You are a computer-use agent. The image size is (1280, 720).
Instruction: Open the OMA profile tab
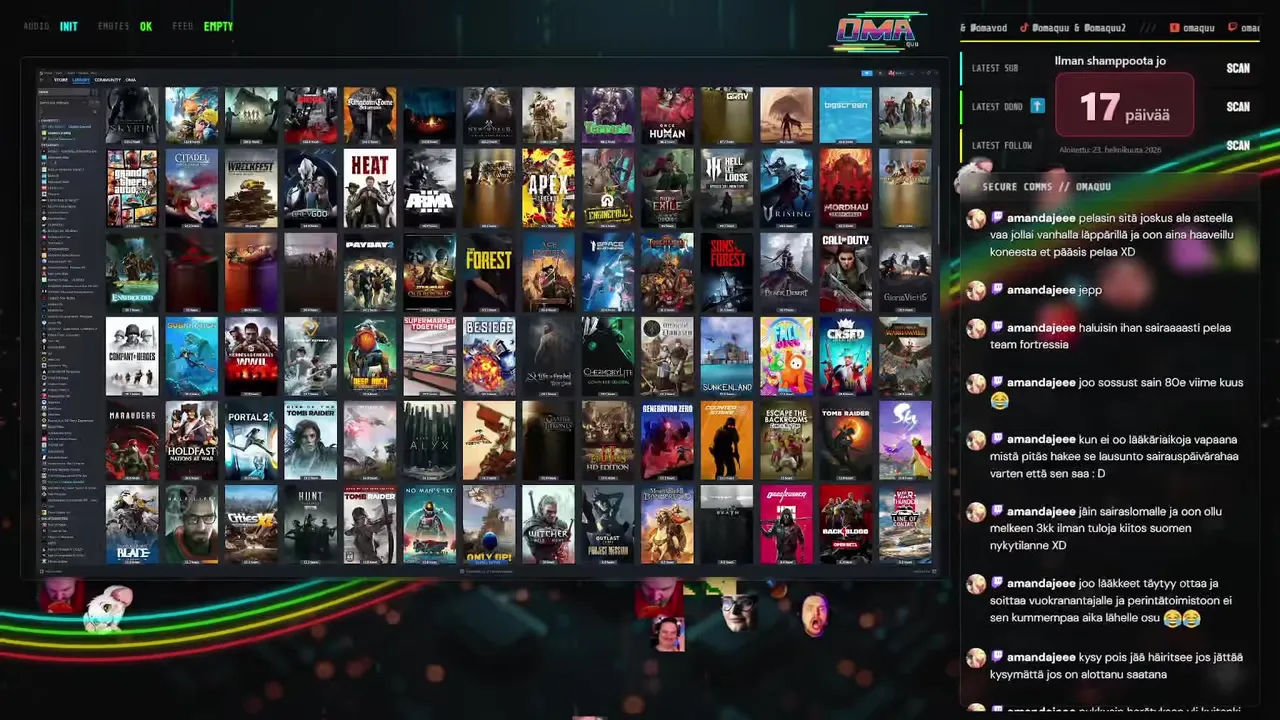[x=131, y=80]
